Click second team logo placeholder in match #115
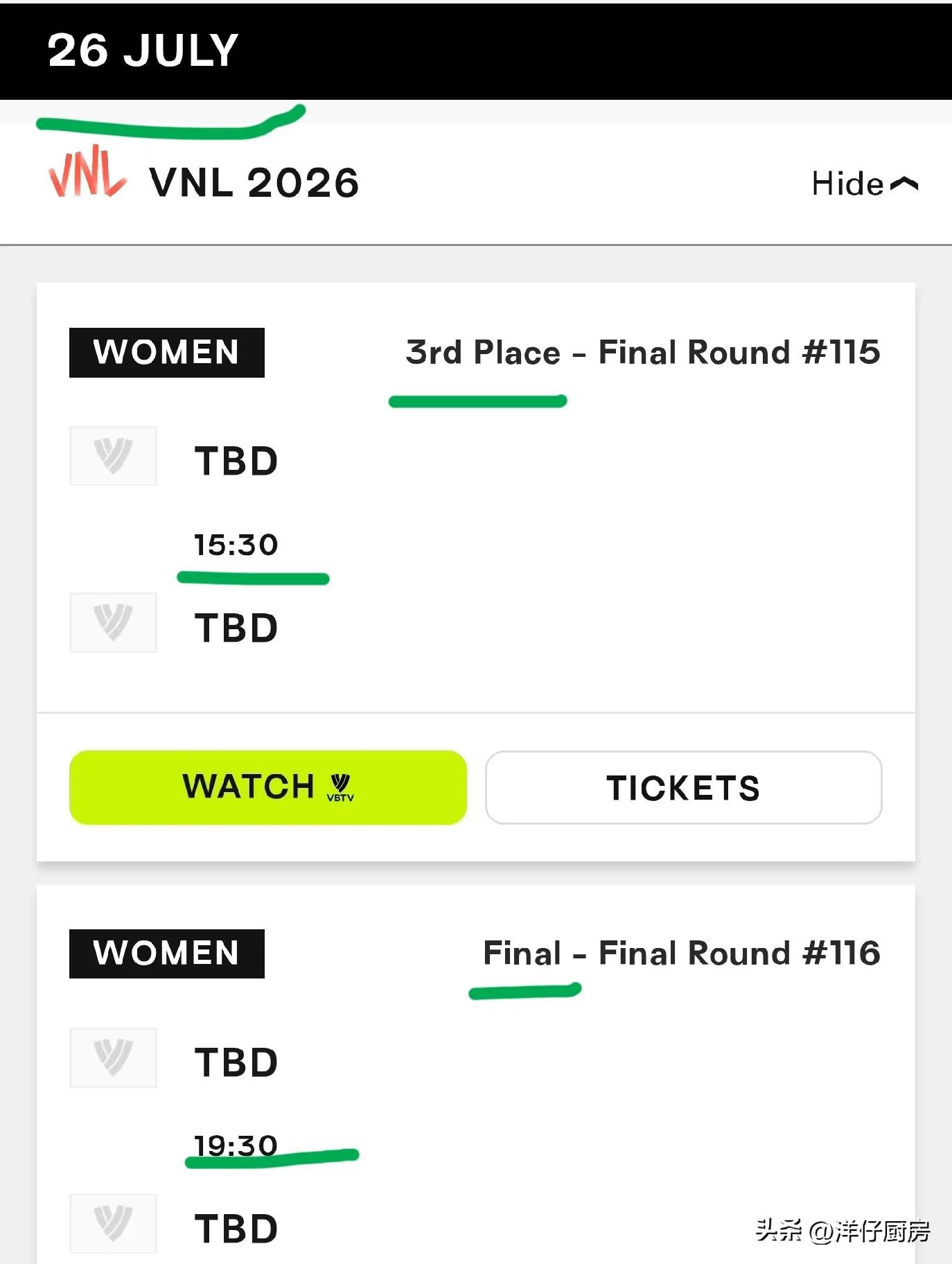Image resolution: width=952 pixels, height=1264 pixels. tap(113, 622)
